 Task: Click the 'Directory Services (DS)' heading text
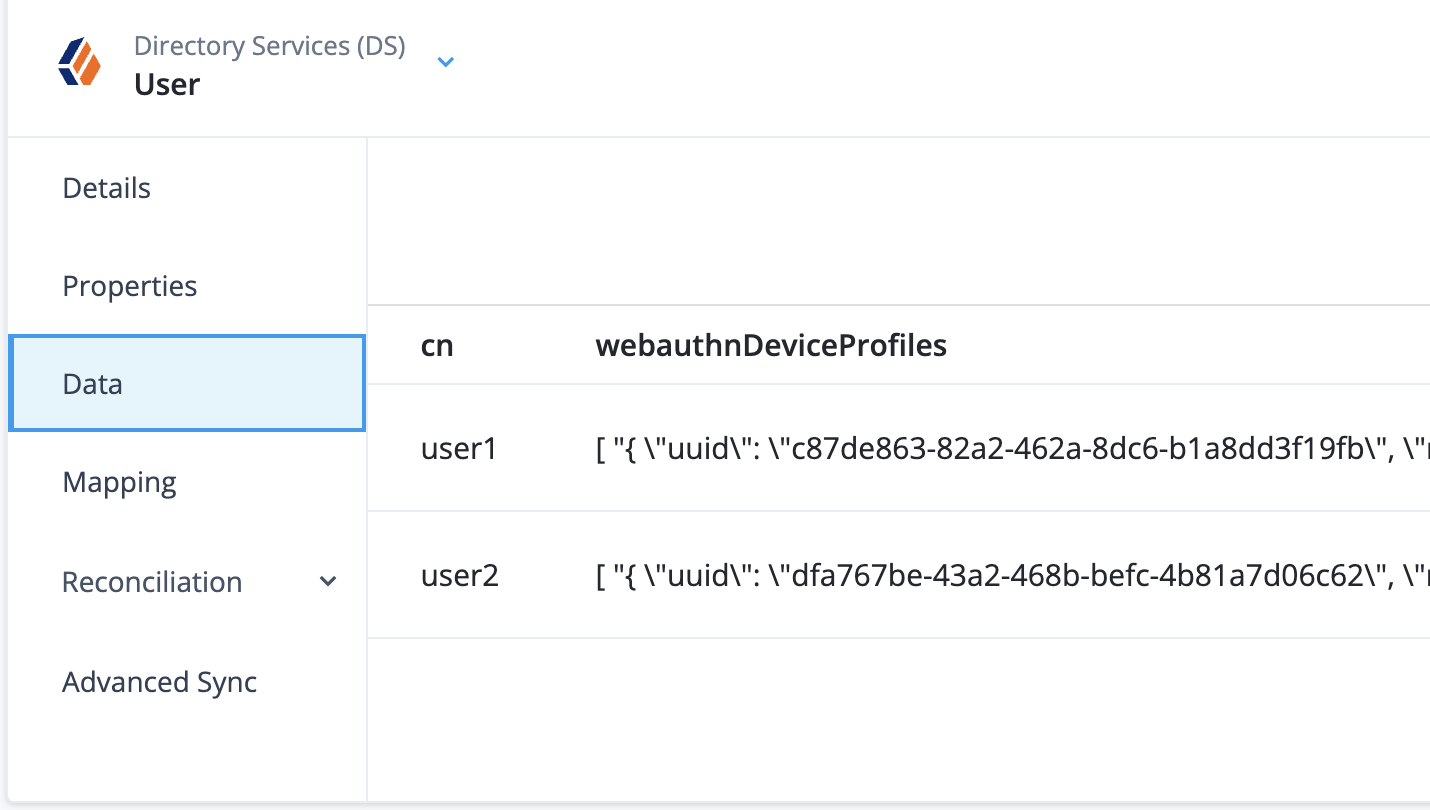point(270,46)
